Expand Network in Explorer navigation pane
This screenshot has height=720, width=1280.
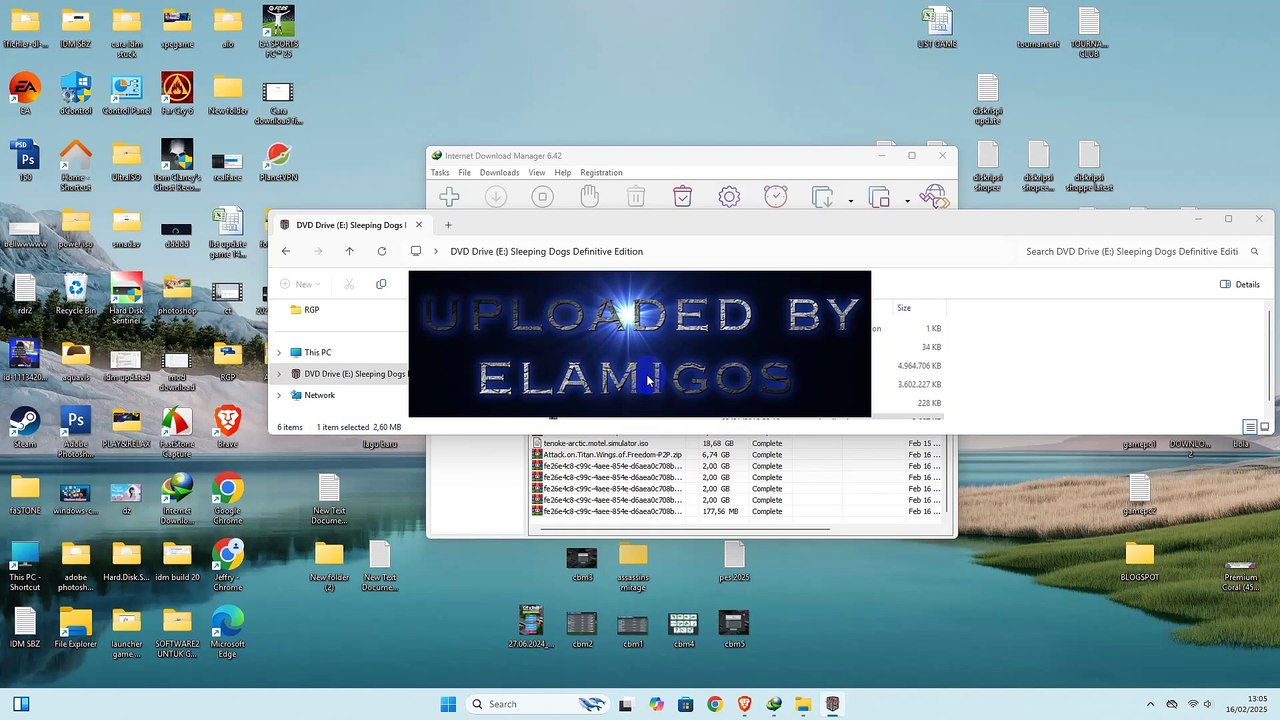pyautogui.click(x=279, y=395)
